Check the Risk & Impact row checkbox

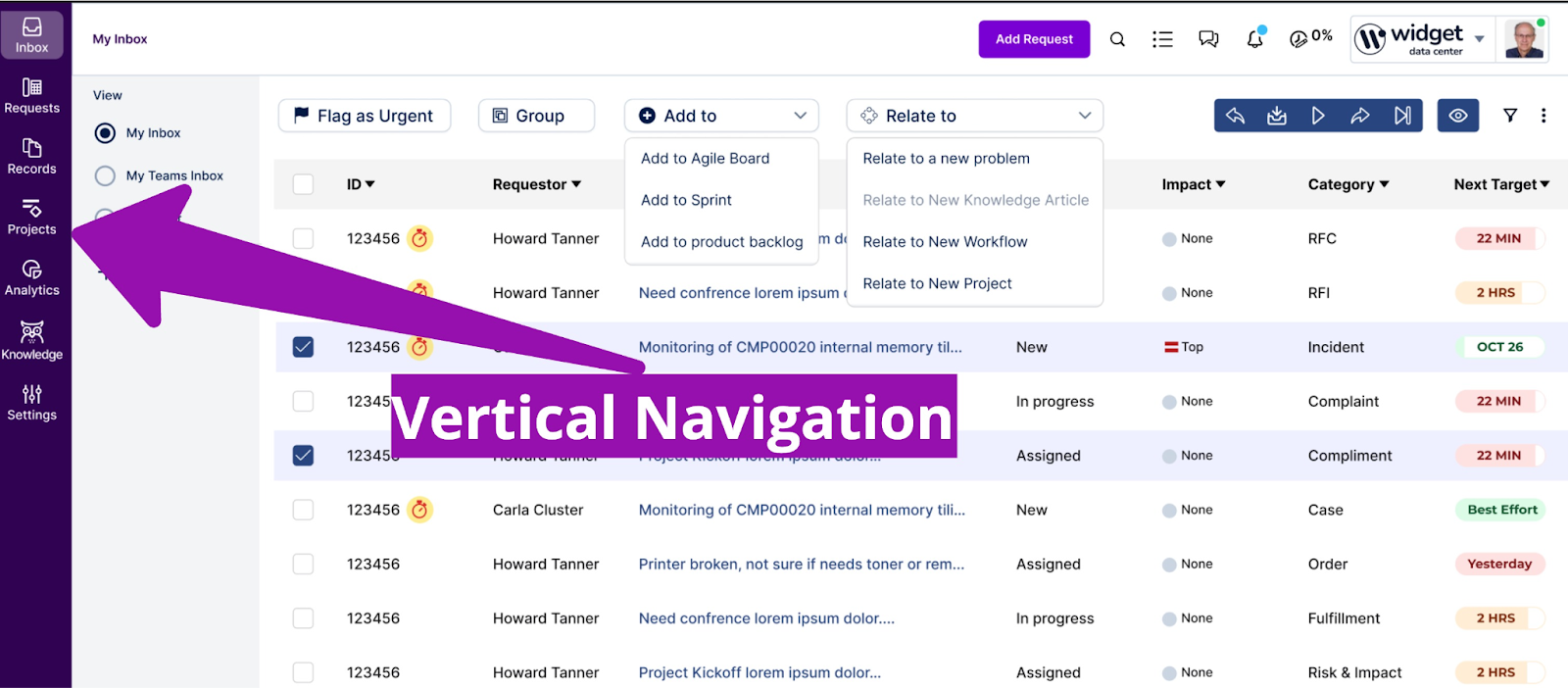pos(304,672)
